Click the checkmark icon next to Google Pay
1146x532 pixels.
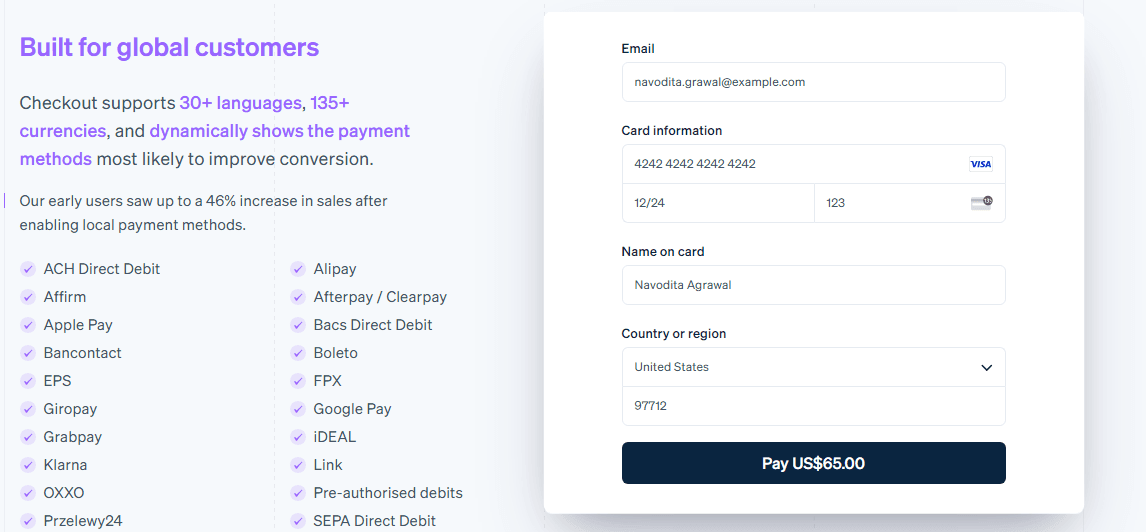click(298, 409)
